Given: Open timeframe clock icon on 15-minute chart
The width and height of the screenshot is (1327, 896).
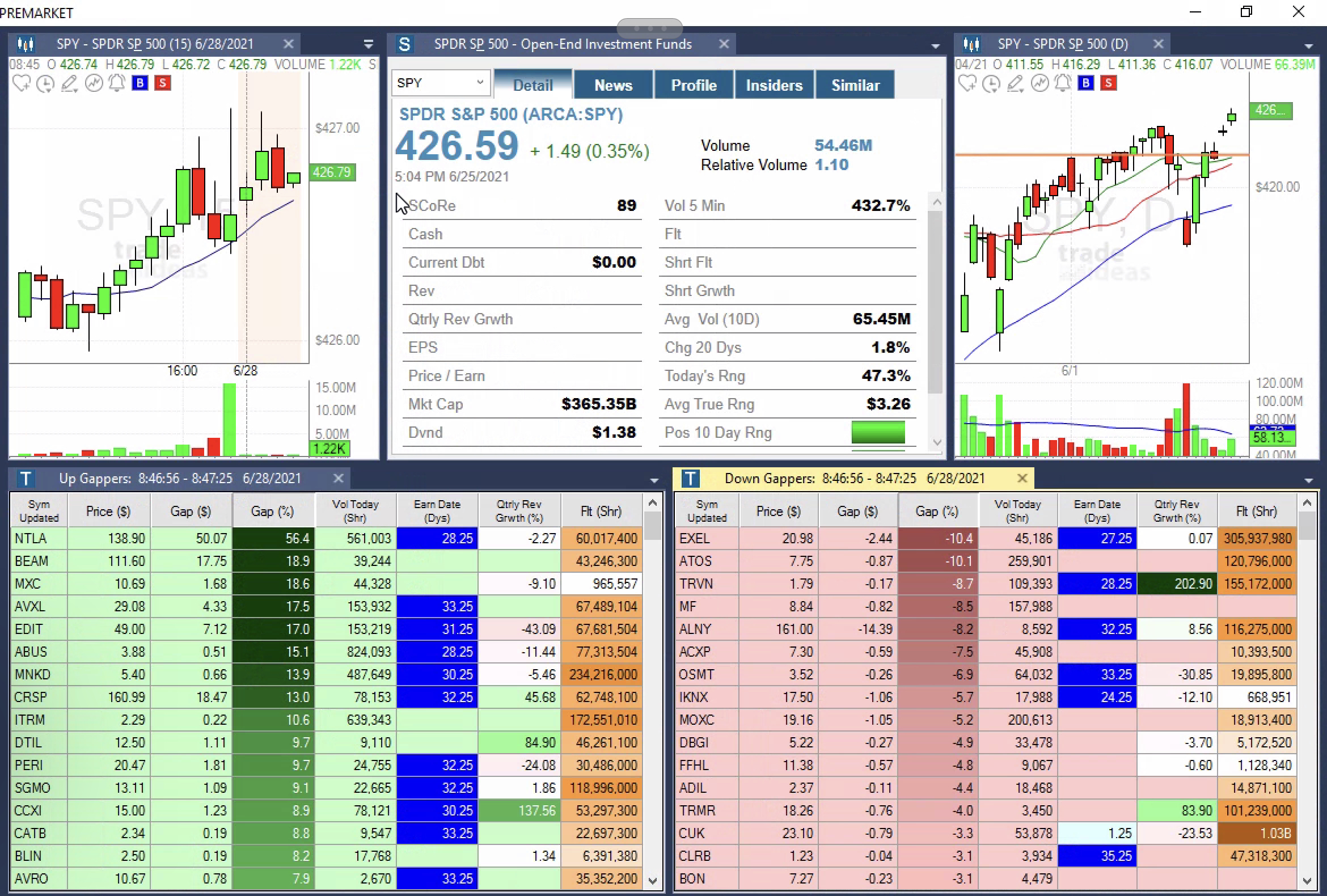Looking at the screenshot, I should point(45,84).
